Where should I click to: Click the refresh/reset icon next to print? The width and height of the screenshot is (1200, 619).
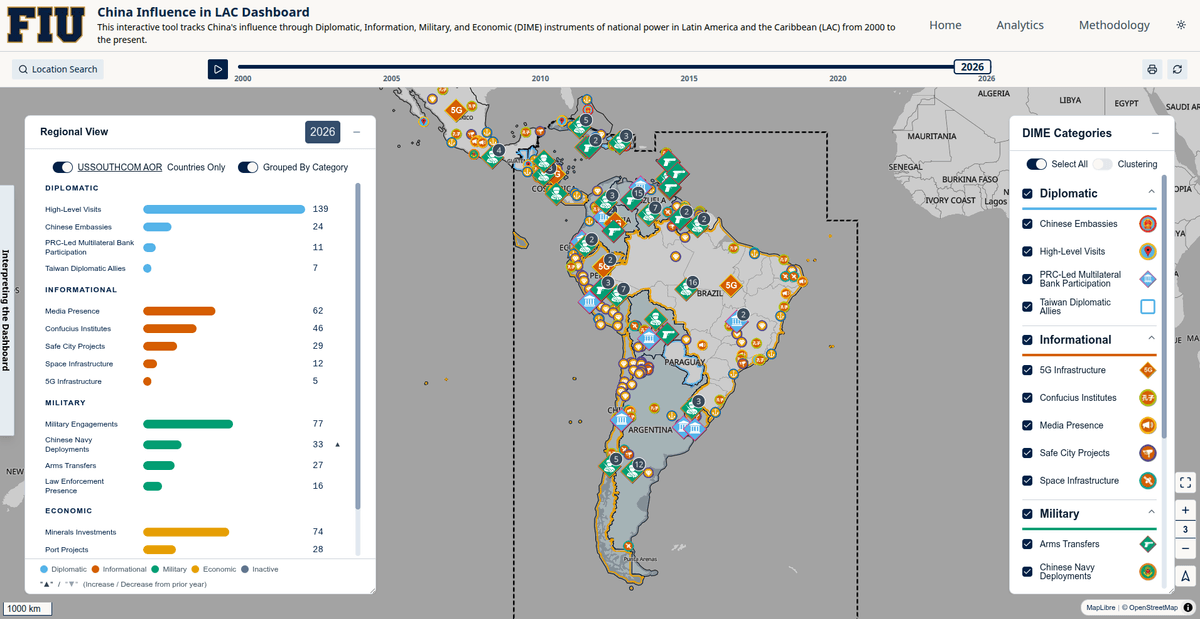coord(1178,69)
